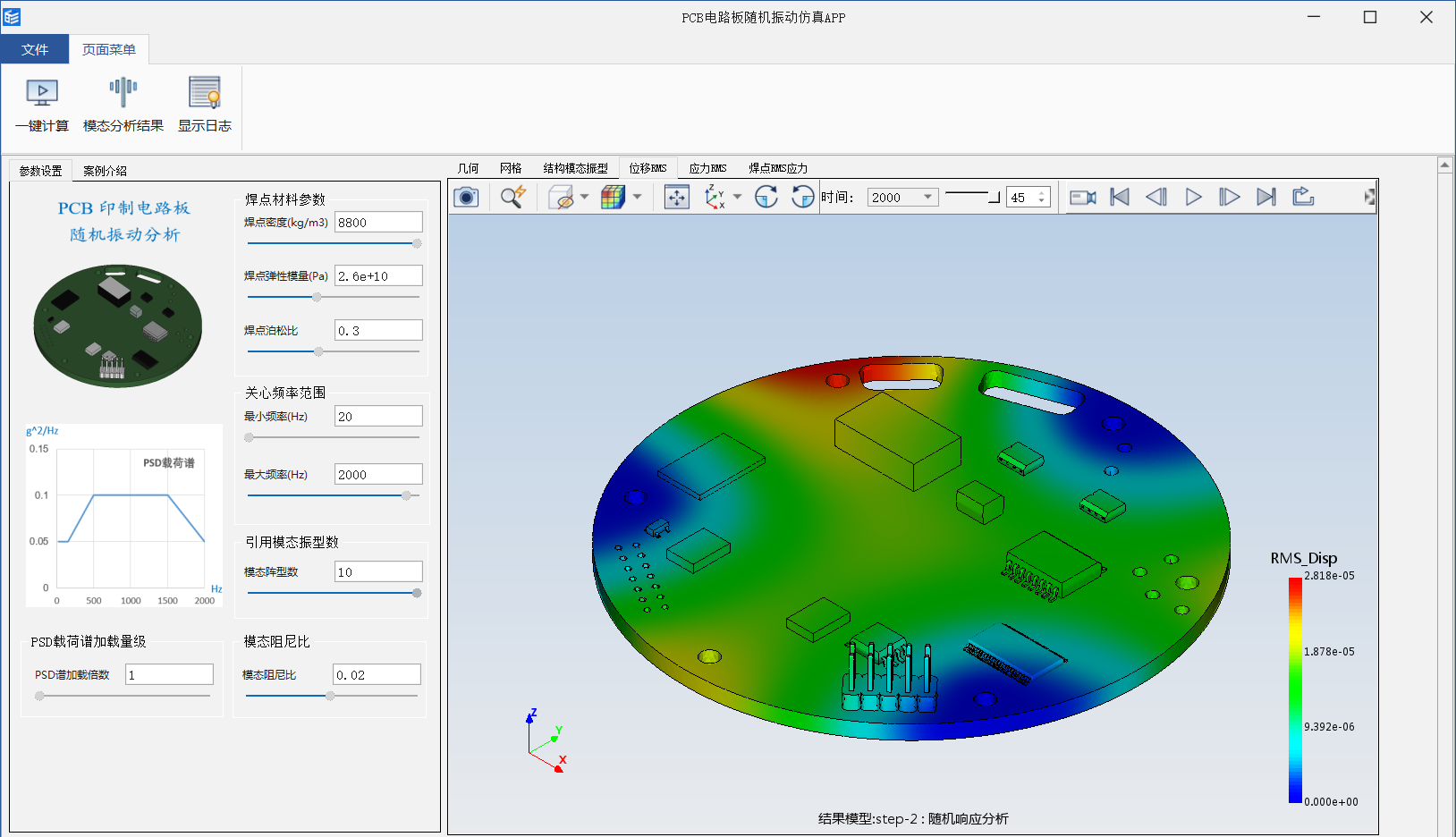The image size is (1456, 837).
Task: Click the toolbar overflow arrow at right end
Action: point(1369,197)
